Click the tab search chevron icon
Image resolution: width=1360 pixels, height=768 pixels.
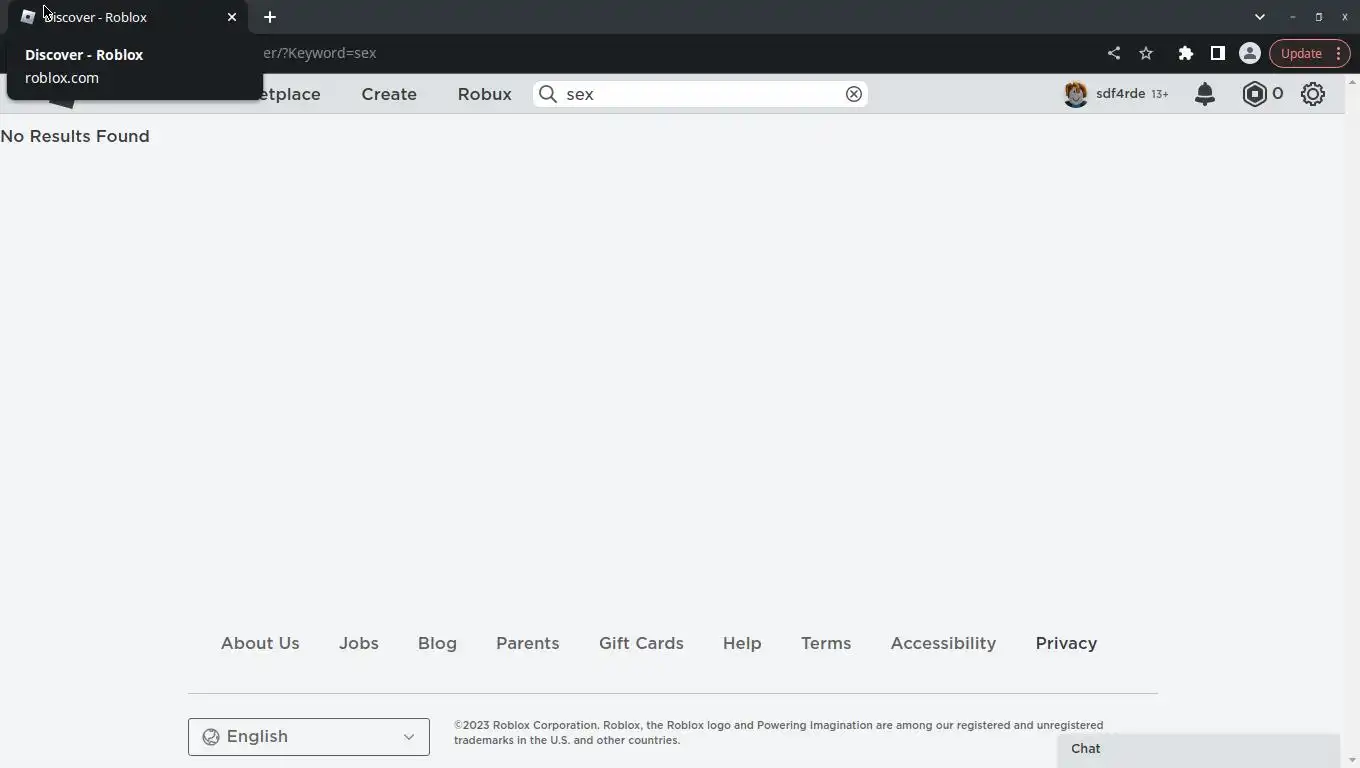tap(1260, 17)
